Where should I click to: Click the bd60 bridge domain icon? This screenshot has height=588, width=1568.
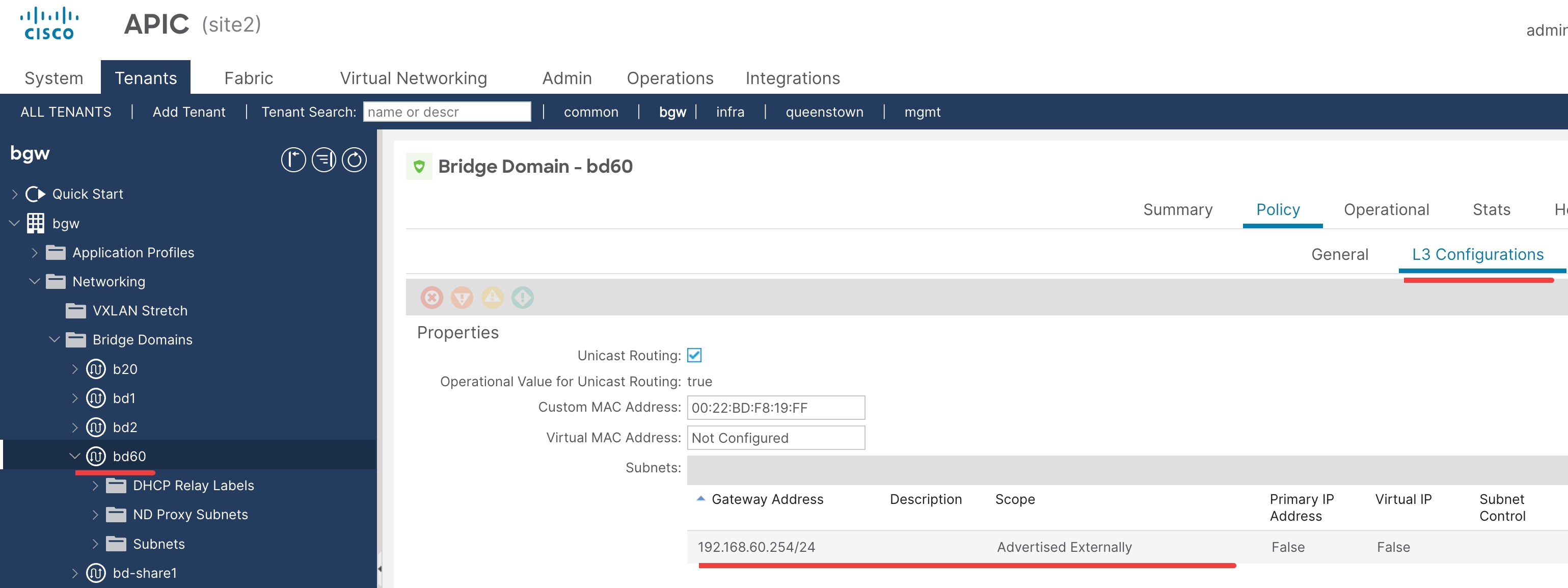click(x=96, y=456)
